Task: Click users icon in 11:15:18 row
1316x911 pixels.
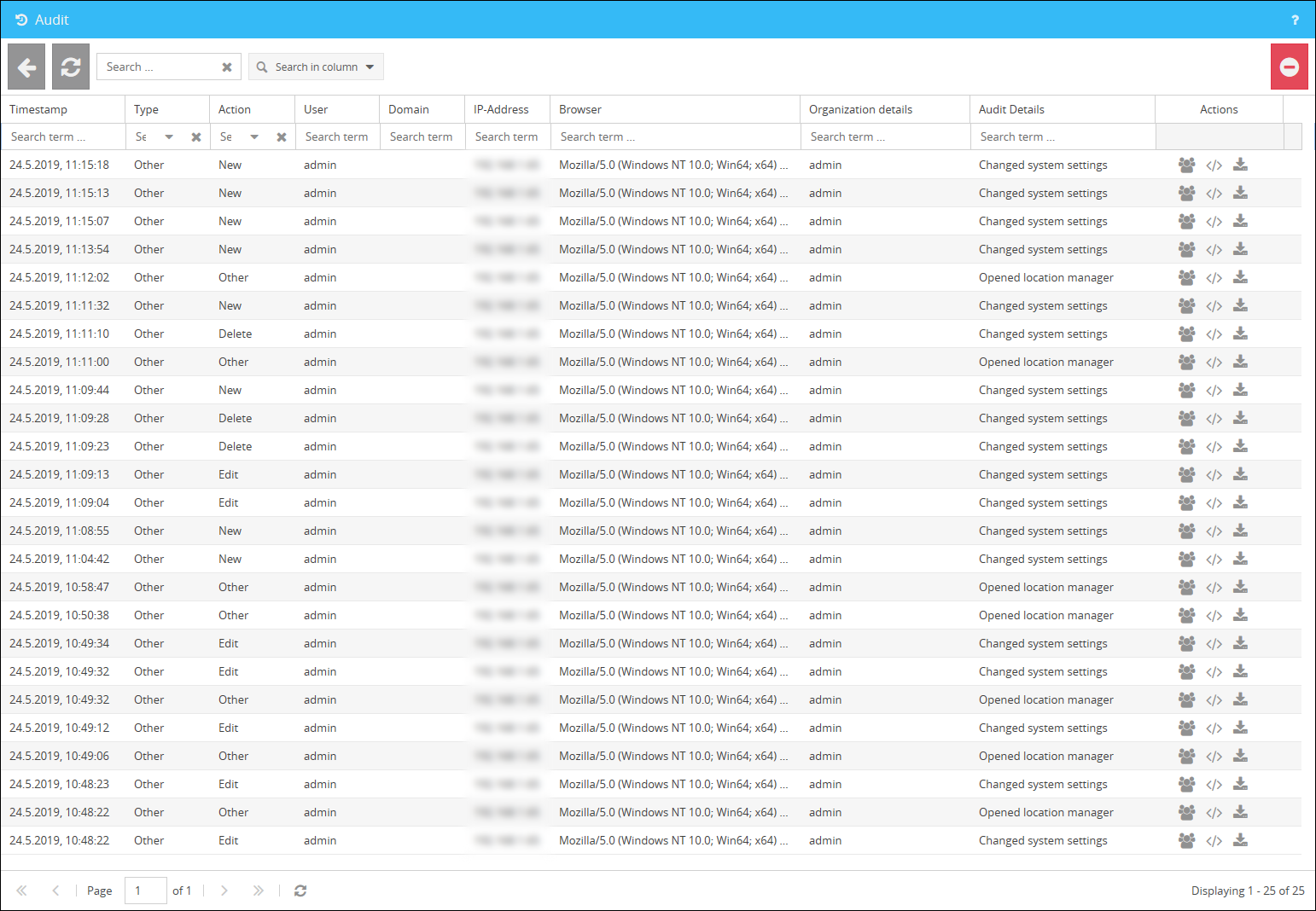Action: 1187,165
